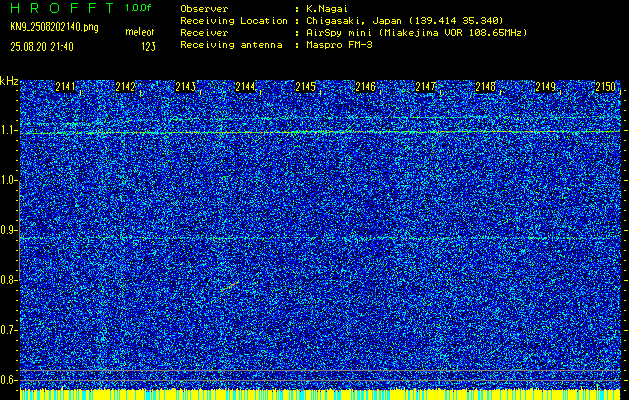Click the 1.0 frequency axis label
The width and height of the screenshot is (629, 400).
[8, 181]
